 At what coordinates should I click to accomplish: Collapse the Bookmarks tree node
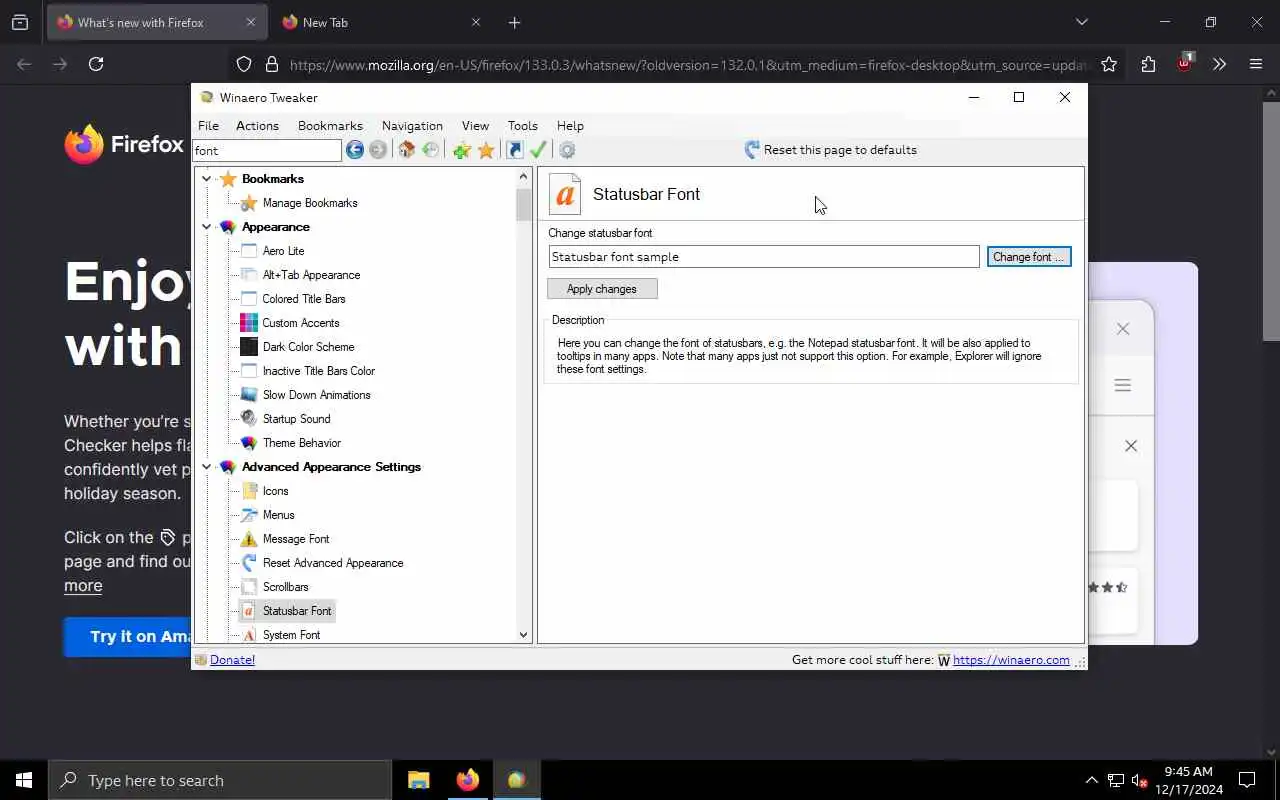pyautogui.click(x=207, y=179)
